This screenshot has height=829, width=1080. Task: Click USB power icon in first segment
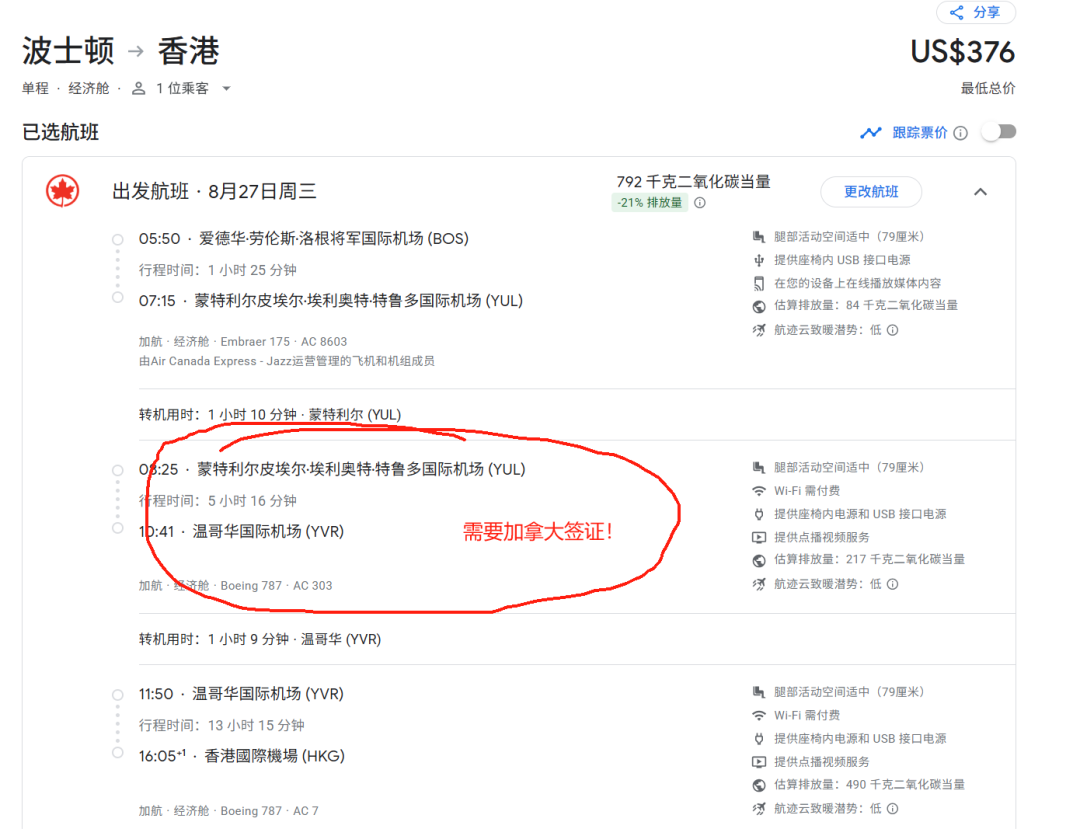pos(759,260)
